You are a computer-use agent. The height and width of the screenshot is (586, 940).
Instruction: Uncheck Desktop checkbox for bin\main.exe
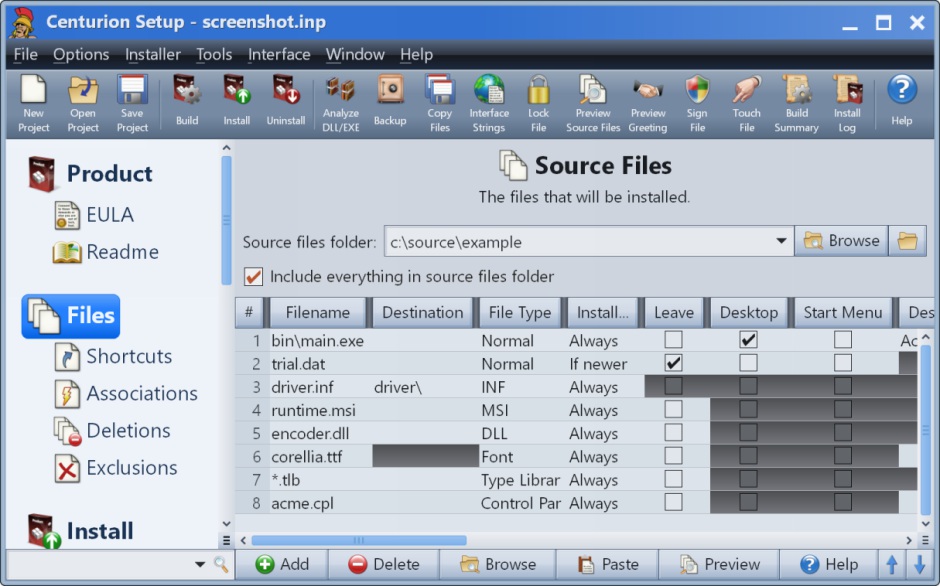click(x=748, y=340)
